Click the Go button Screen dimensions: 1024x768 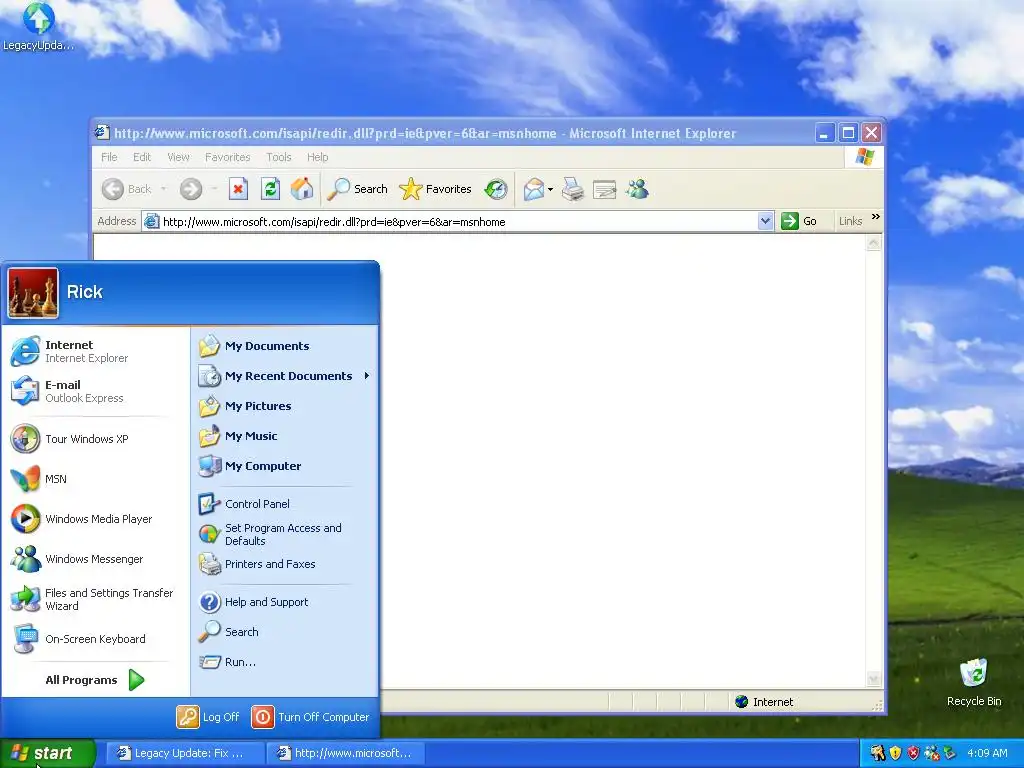[x=799, y=221]
